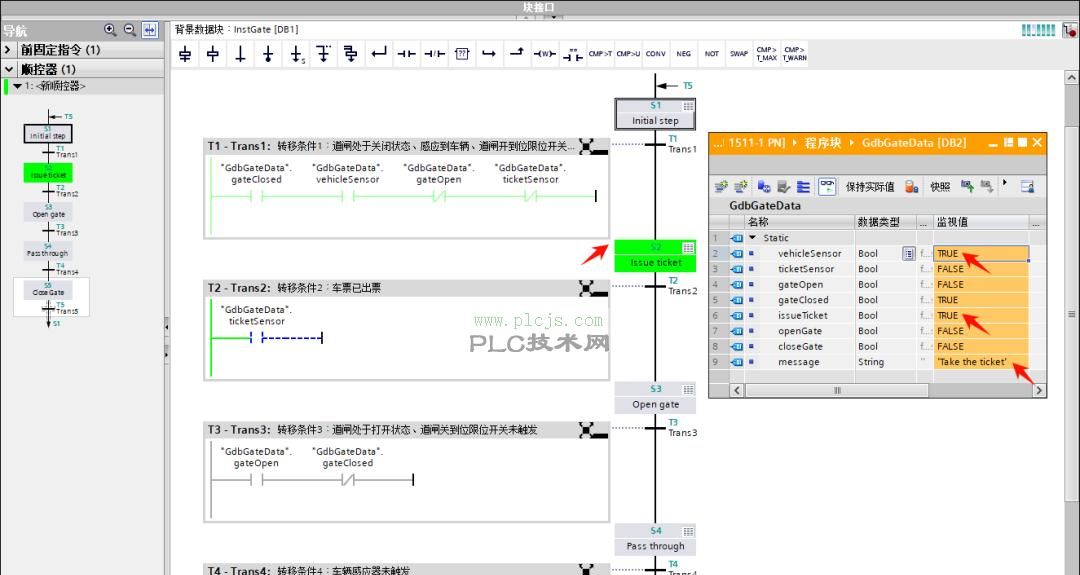Click expand all rows icon in DB toolbar
This screenshot has width=1080, height=575.
point(803,187)
